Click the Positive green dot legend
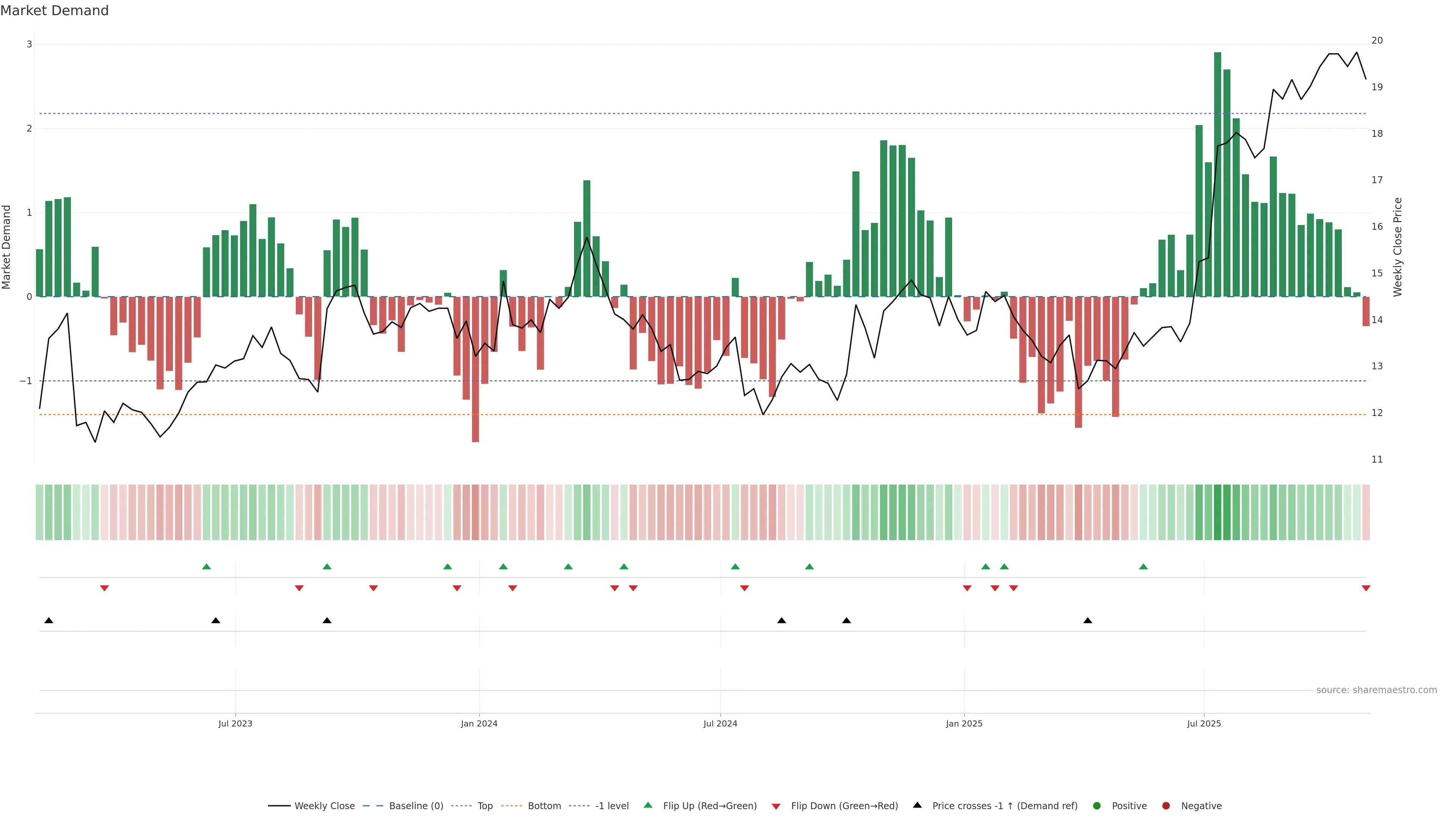Image resolution: width=1456 pixels, height=819 pixels. point(1097,805)
